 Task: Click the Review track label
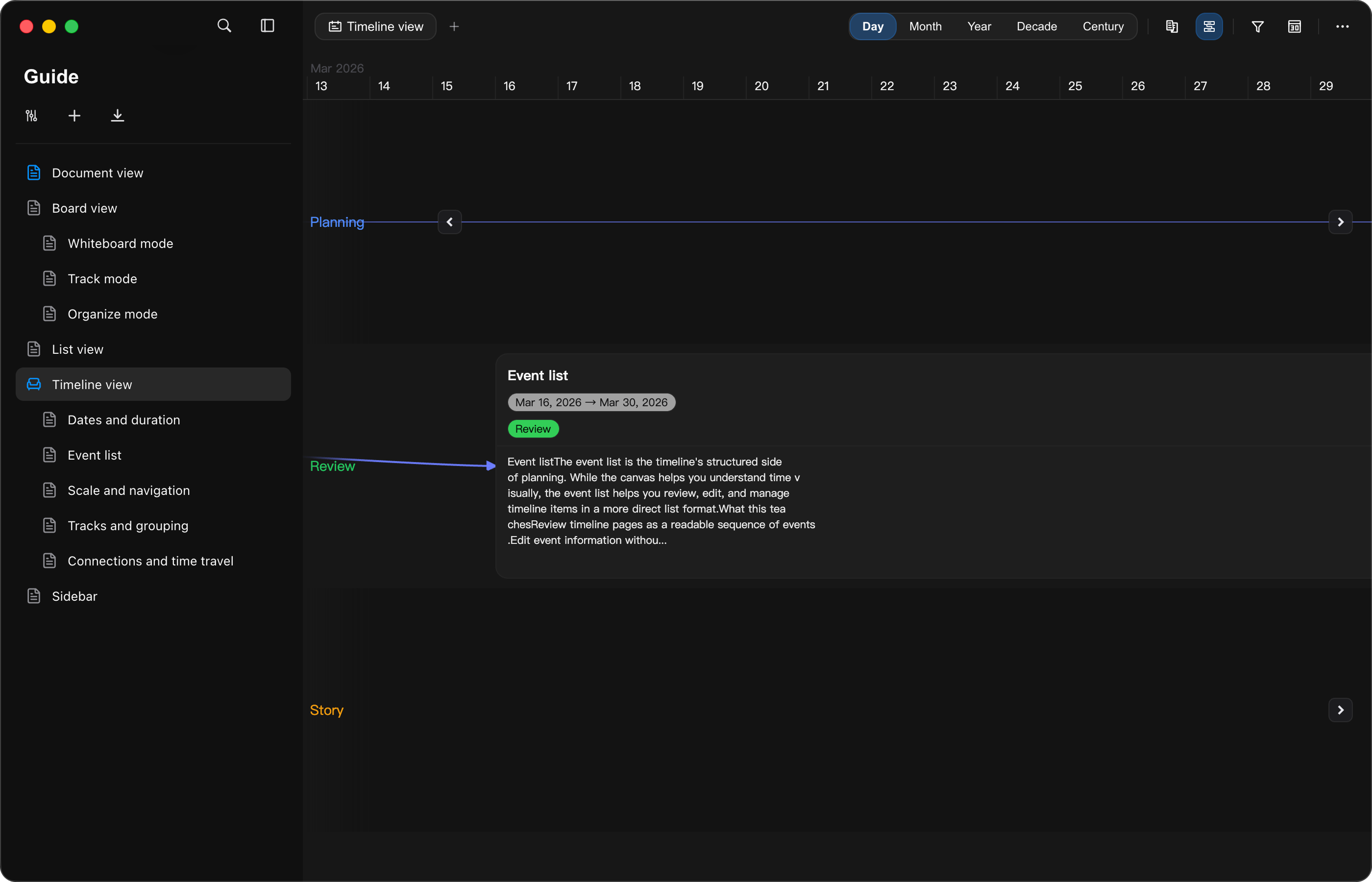332,466
